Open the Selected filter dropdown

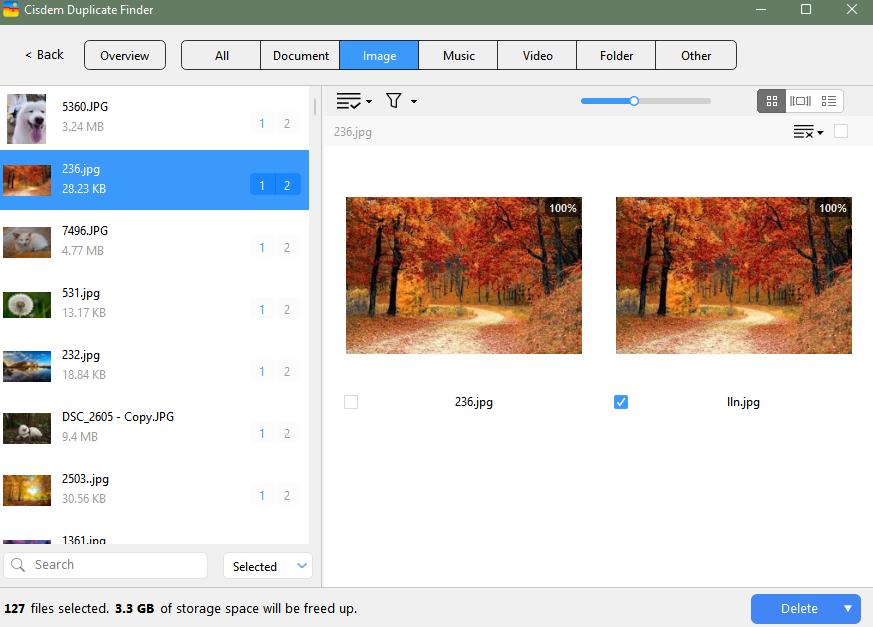pyautogui.click(x=267, y=565)
